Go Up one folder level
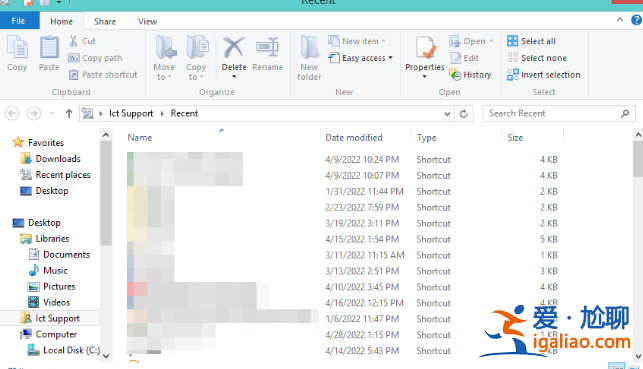643x369 pixels. tap(69, 113)
